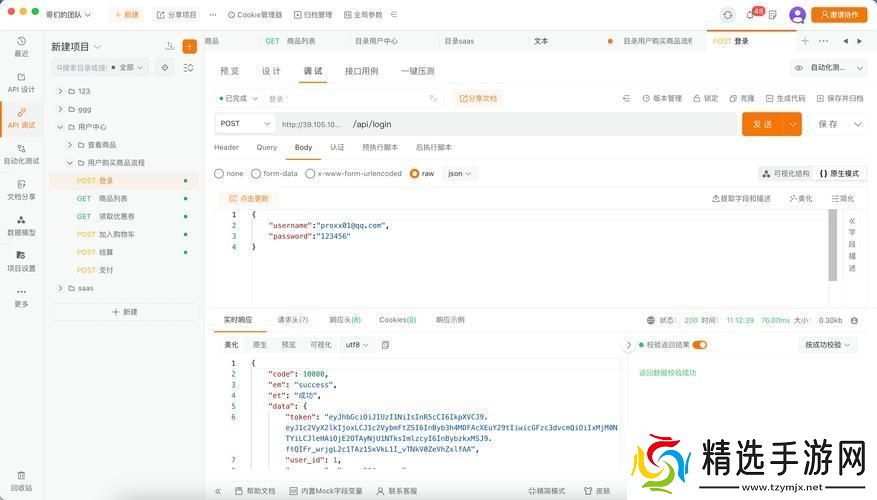Viewport: 877px width, 500px height.
Task: Open the 按成功校验 dropdown
Action: pyautogui.click(x=827, y=345)
